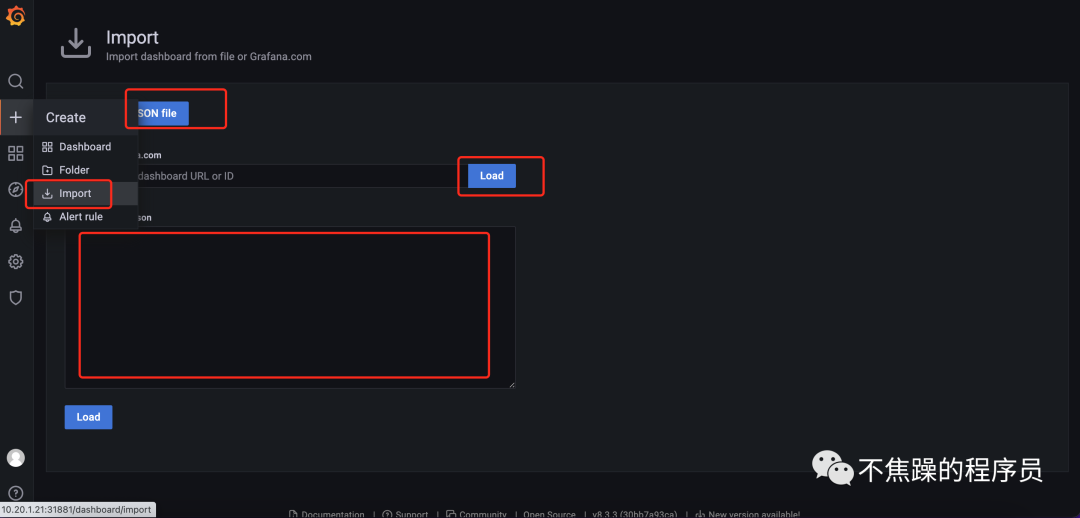Open the Help question mark icon
Image resolution: width=1080 pixels, height=518 pixels.
click(x=15, y=493)
